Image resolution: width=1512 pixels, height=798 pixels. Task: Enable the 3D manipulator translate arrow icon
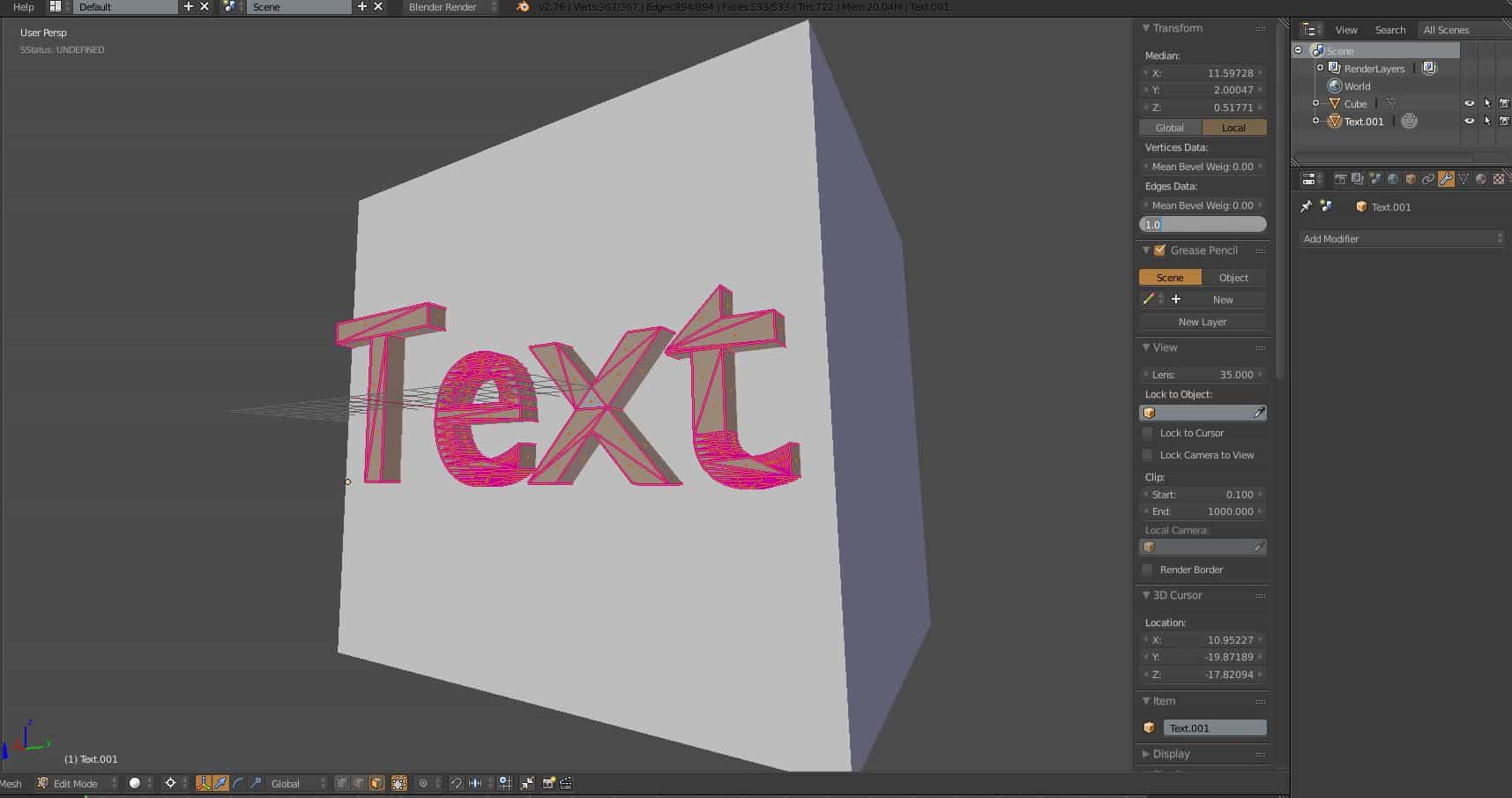point(220,783)
